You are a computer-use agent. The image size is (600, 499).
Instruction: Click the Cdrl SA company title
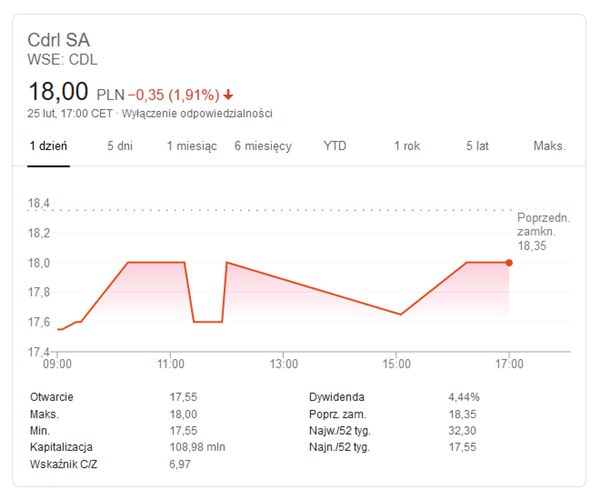[x=59, y=40]
